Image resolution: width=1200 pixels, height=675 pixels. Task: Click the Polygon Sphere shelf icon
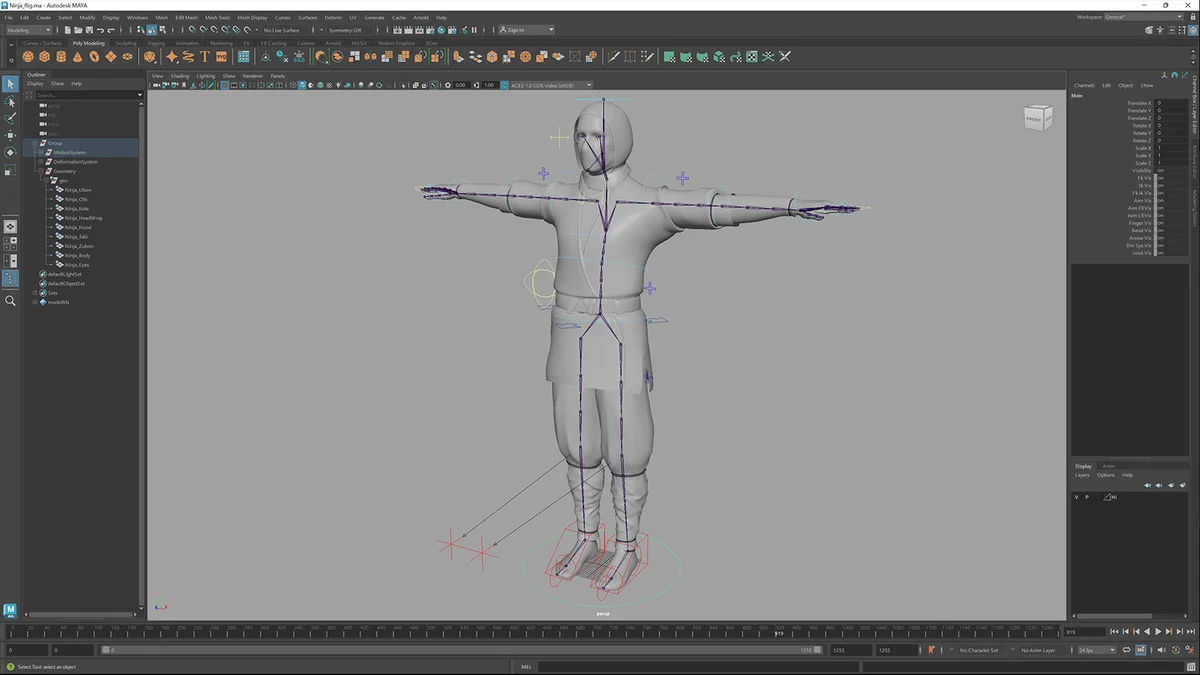28,57
